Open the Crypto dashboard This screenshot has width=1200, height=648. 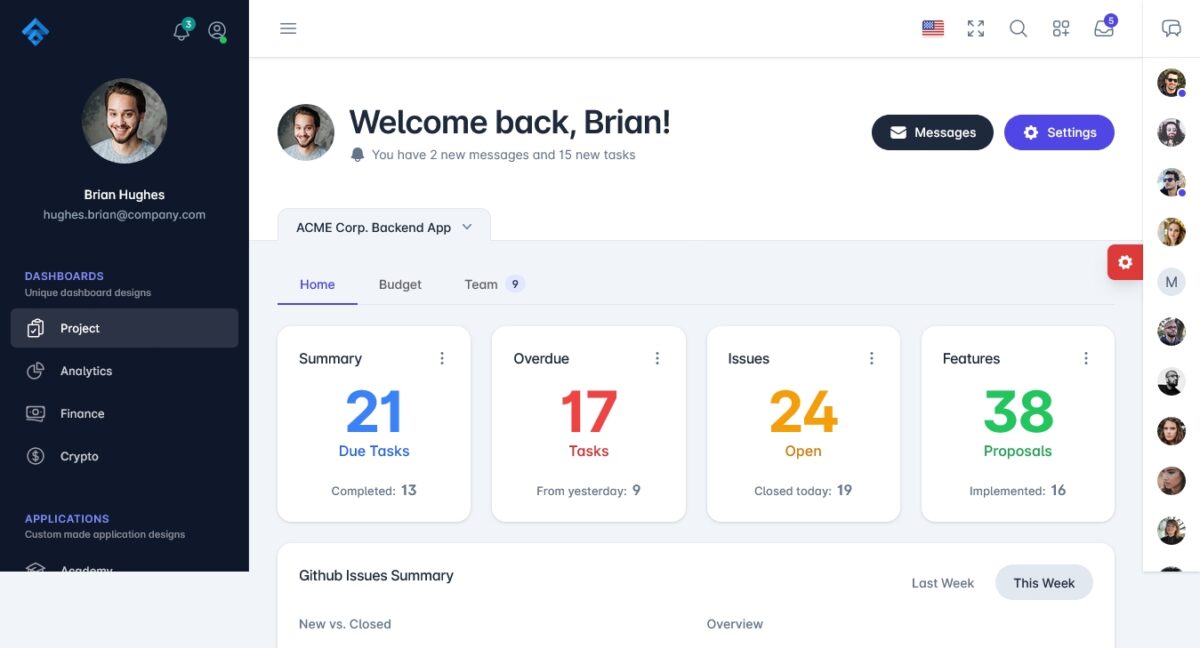click(x=78, y=456)
